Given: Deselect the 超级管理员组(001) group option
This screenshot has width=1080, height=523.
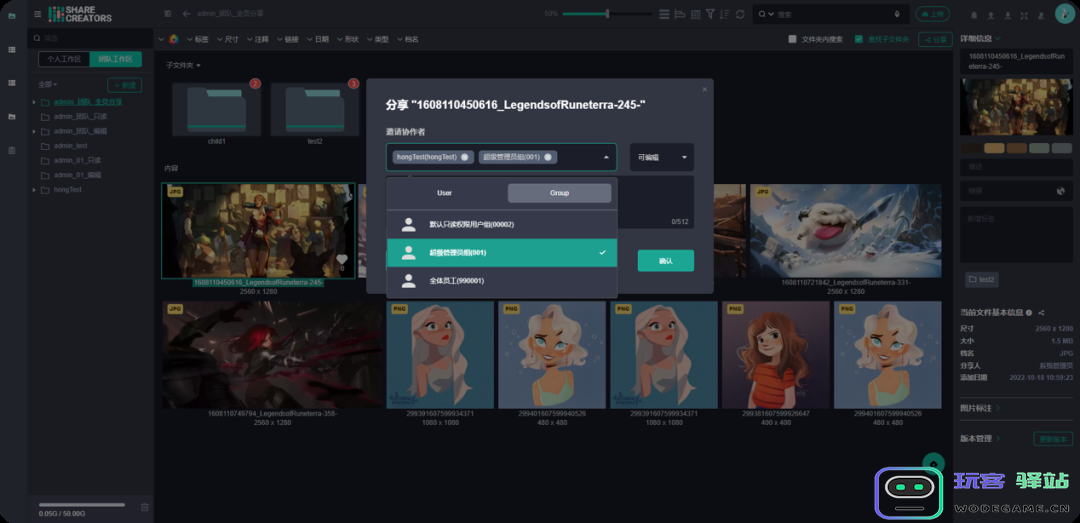Looking at the screenshot, I should [x=501, y=253].
